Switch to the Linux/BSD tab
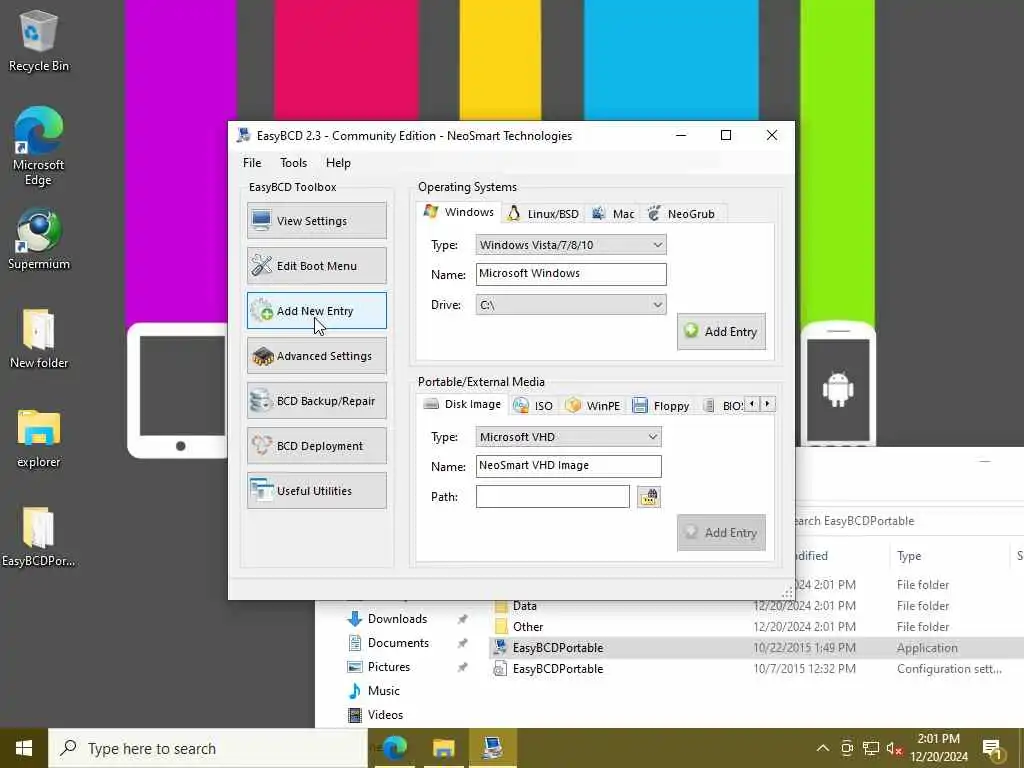Viewport: 1024px width, 768px height. coord(543,214)
